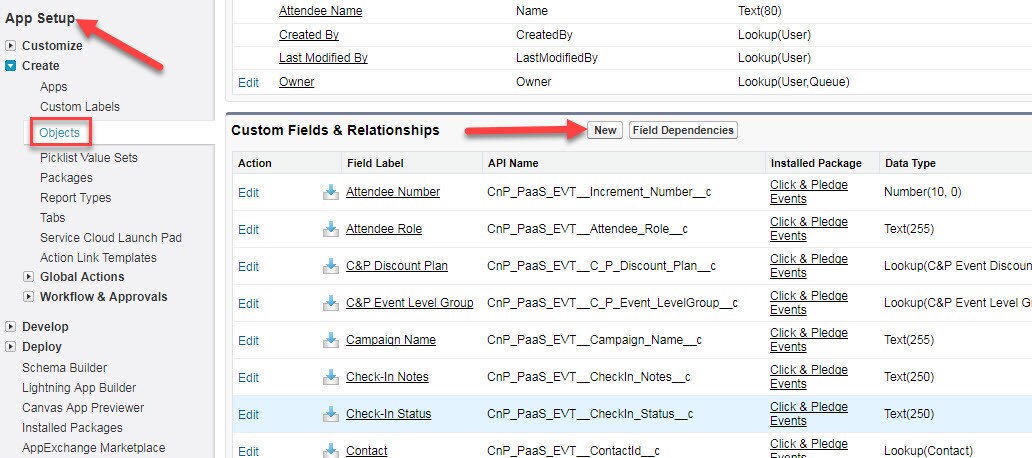The image size is (1032, 458).
Task: Edit the Check-In Notes field
Action: pos(248,377)
